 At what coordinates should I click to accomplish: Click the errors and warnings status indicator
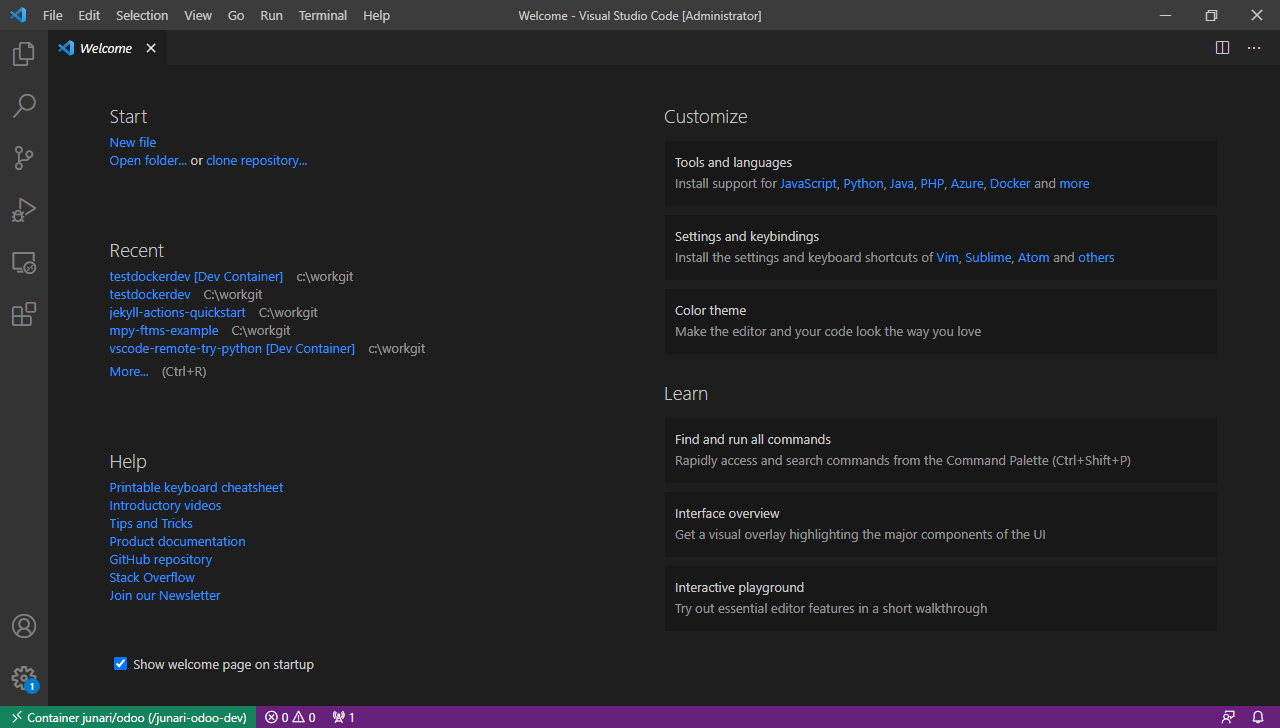click(290, 717)
